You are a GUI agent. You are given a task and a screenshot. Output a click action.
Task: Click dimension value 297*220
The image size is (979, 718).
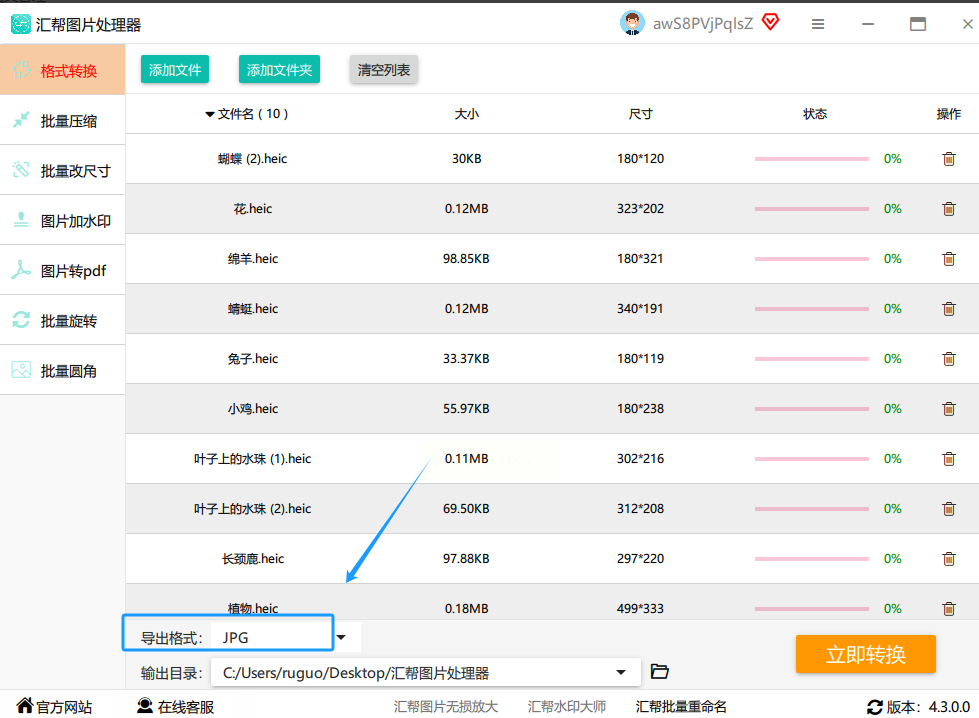tap(640, 558)
